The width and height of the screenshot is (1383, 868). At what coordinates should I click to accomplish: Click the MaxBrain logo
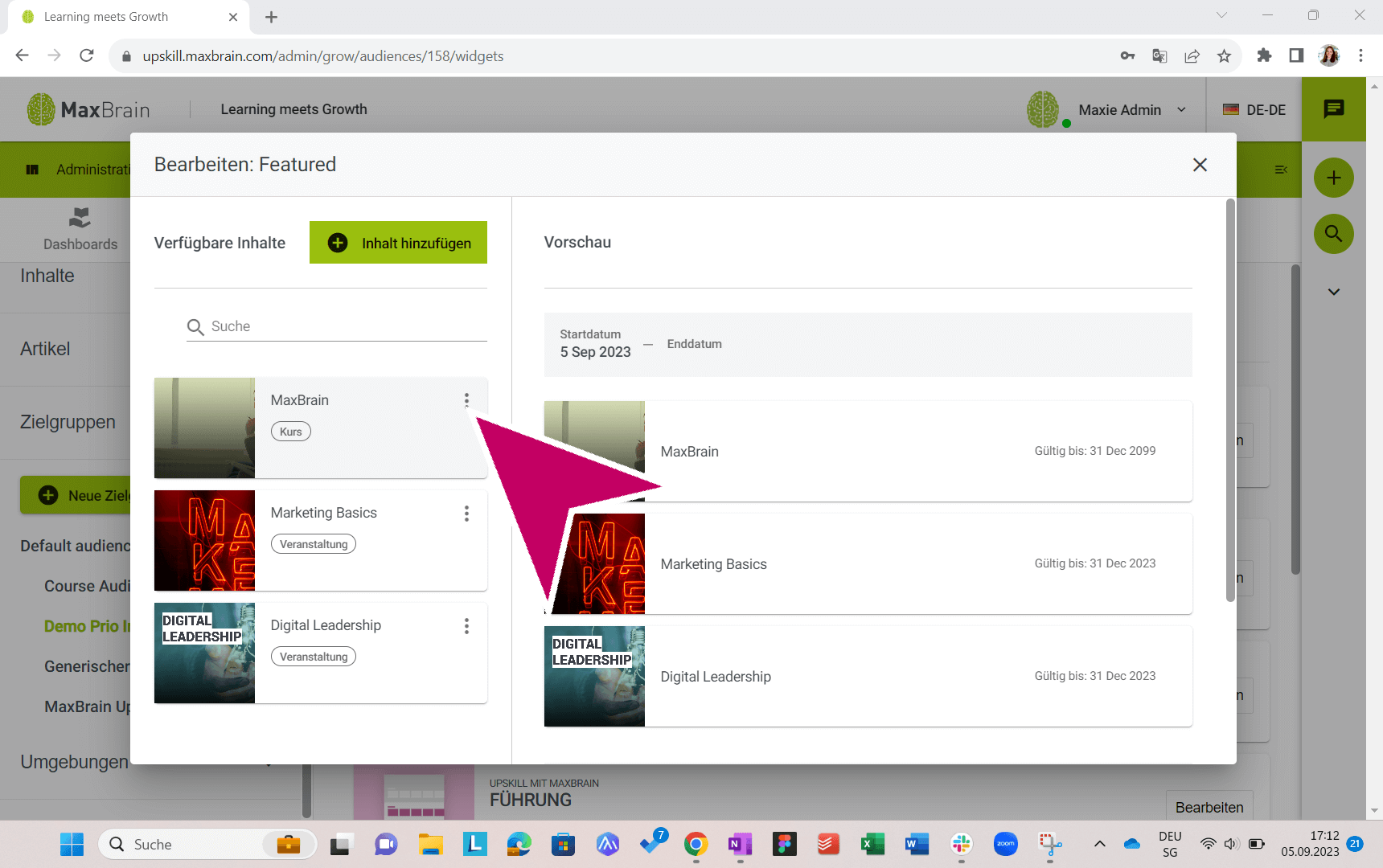coord(88,109)
